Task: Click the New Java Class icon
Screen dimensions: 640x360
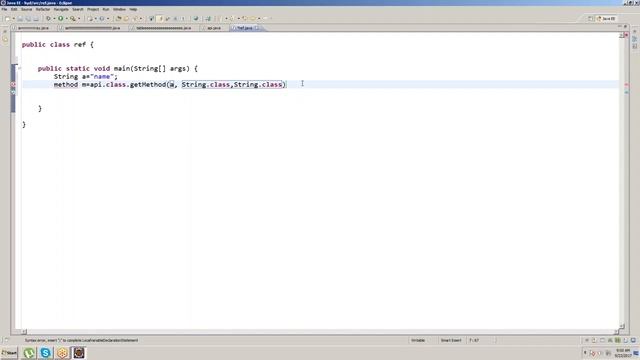Action: [102, 18]
